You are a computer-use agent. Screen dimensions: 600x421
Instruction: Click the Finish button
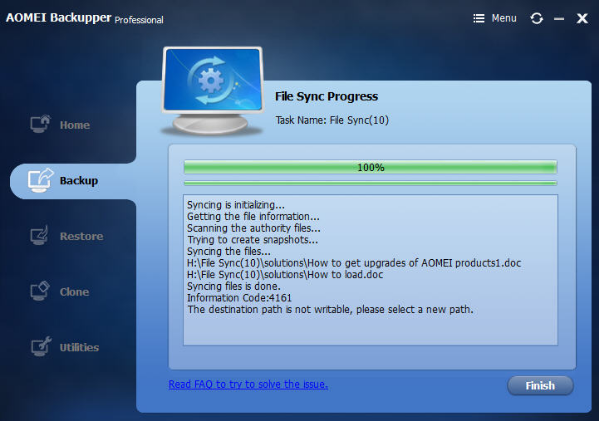[540, 385]
